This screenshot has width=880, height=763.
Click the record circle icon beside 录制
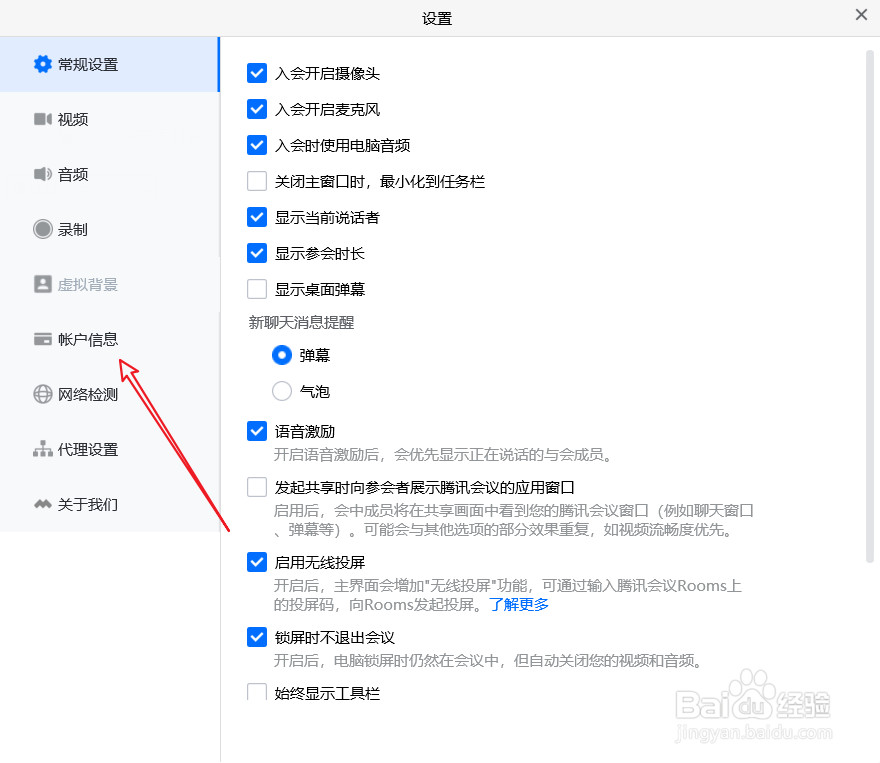tap(43, 229)
